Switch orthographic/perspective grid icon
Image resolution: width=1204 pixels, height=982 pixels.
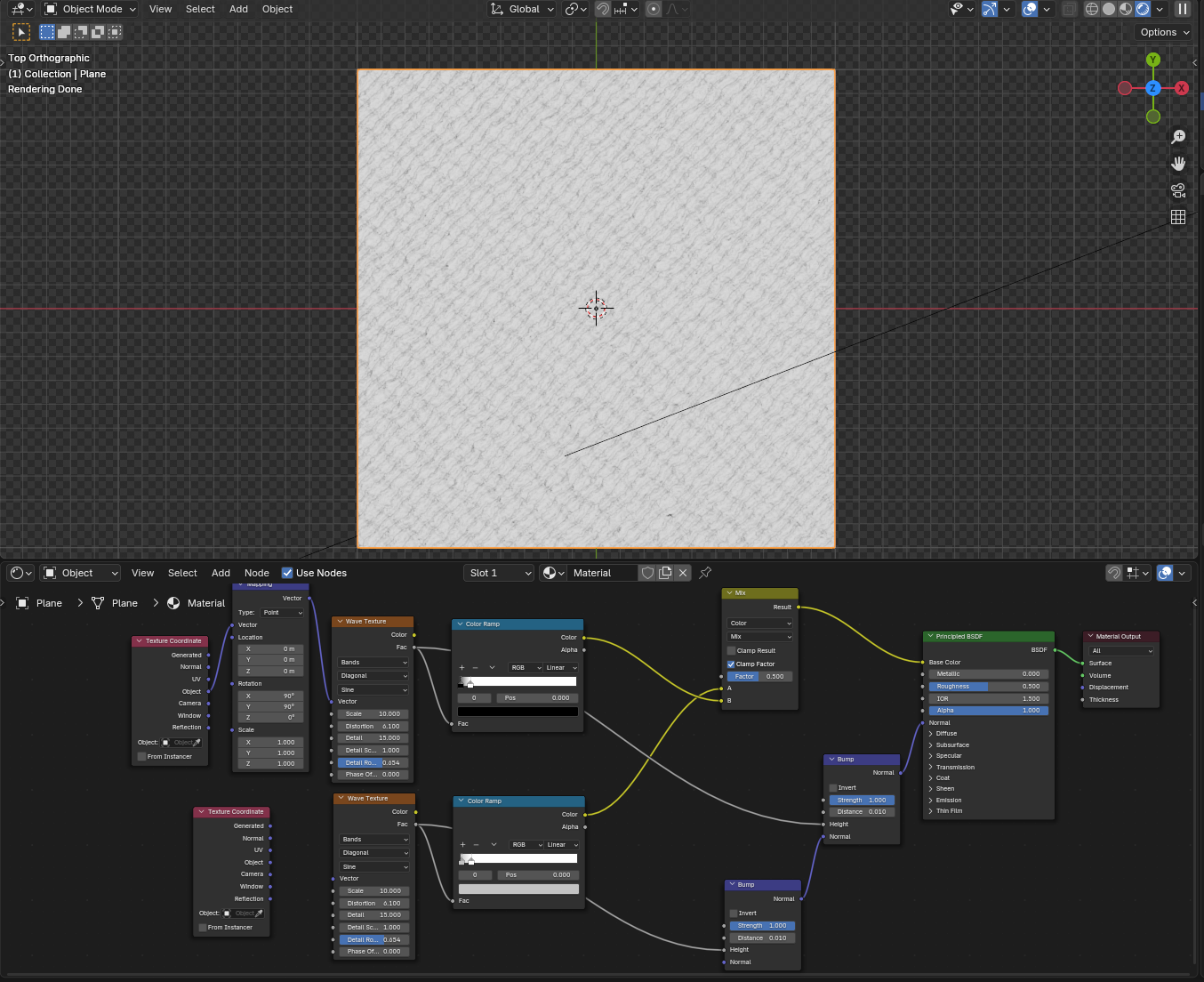point(1178,217)
